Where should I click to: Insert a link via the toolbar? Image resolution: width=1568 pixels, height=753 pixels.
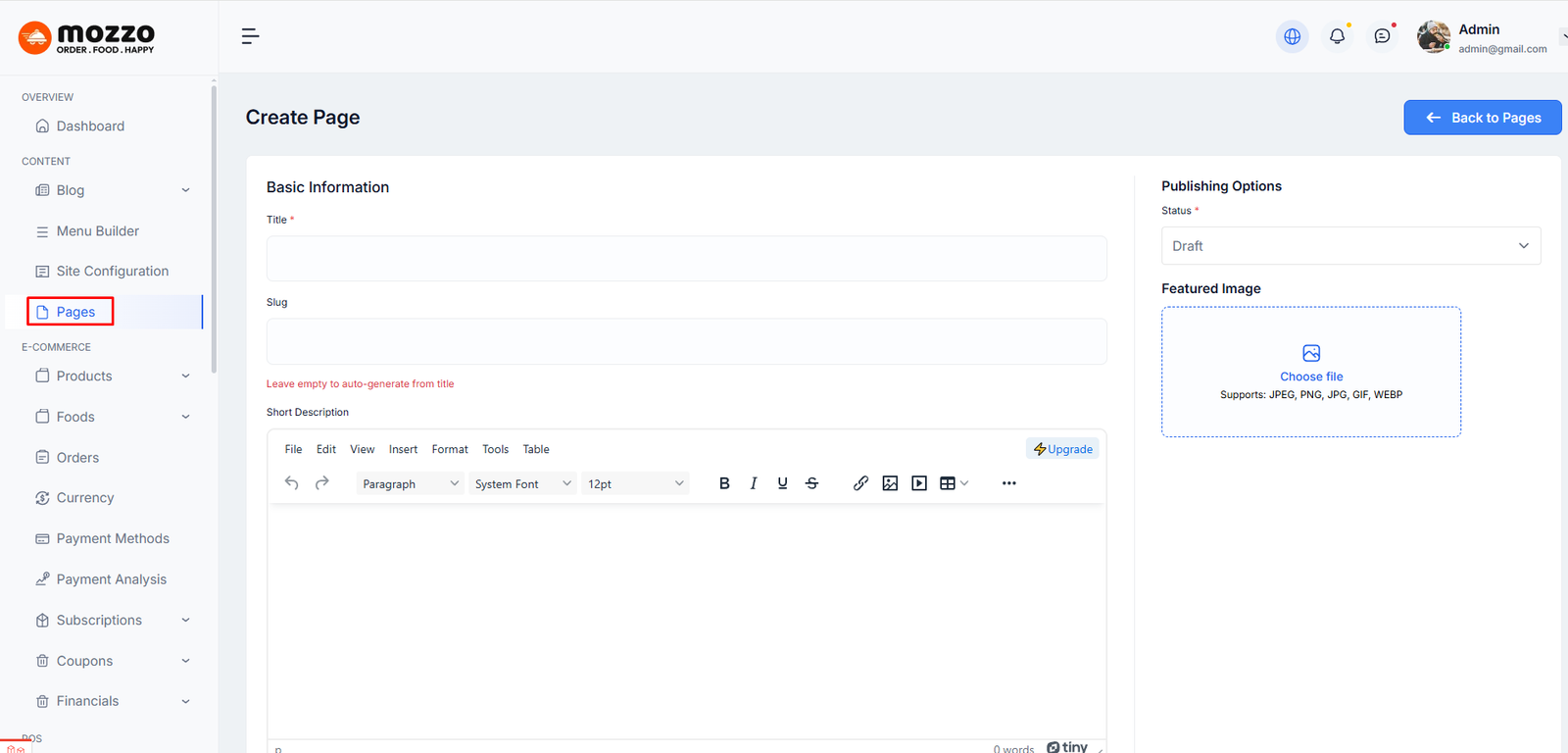[860, 483]
